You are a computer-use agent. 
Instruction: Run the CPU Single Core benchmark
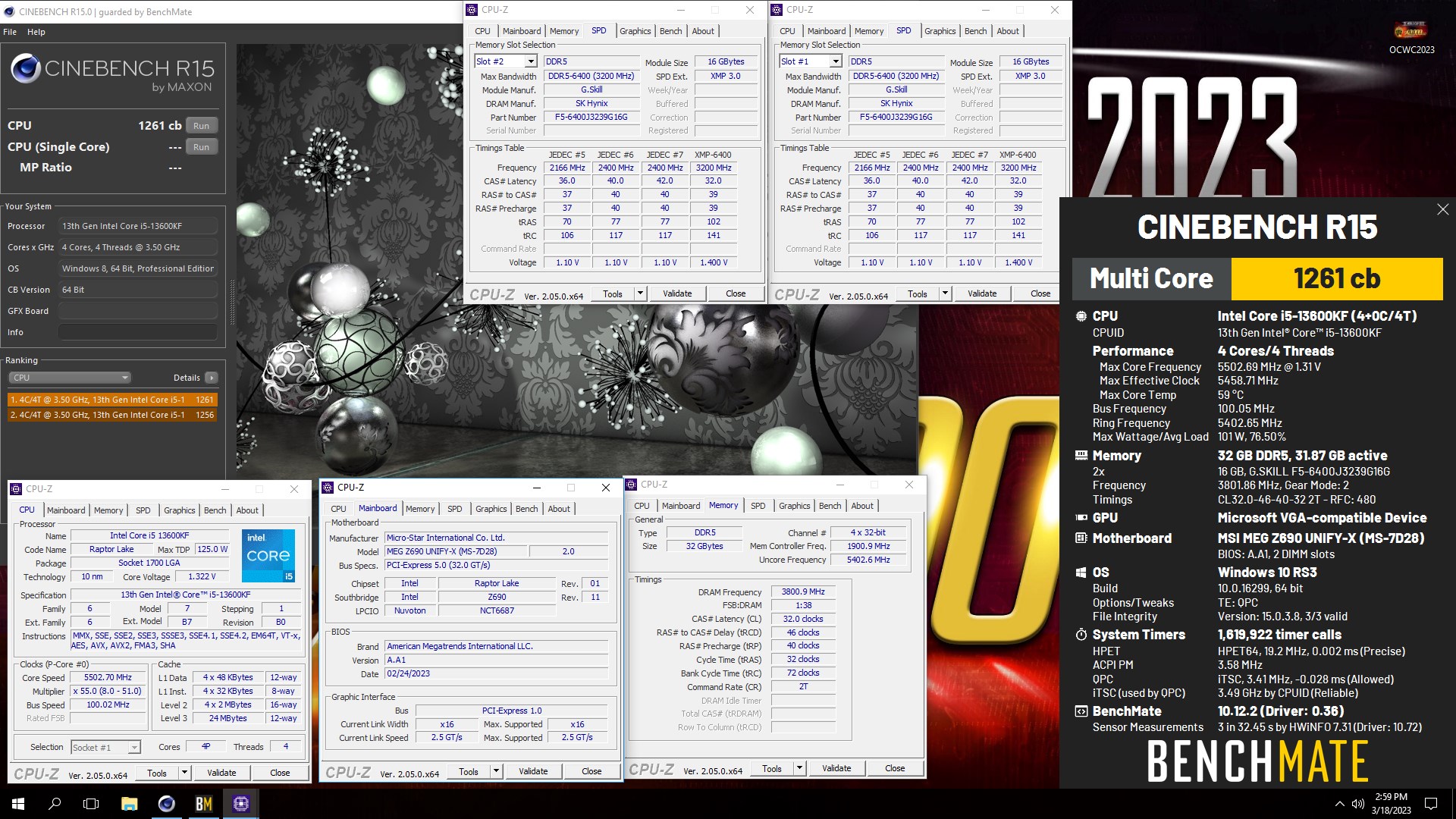(201, 147)
